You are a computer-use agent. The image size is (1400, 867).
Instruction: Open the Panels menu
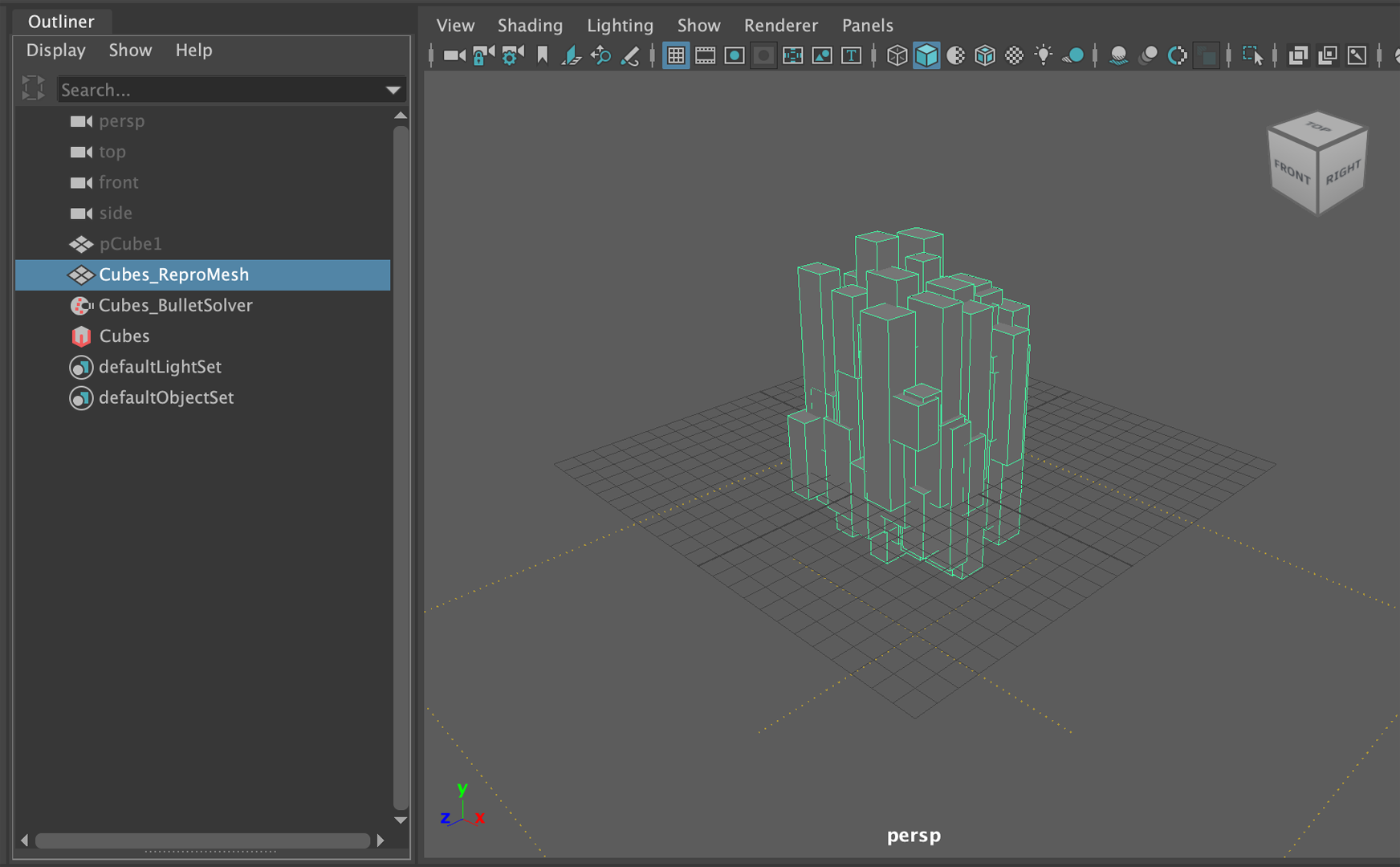(867, 26)
